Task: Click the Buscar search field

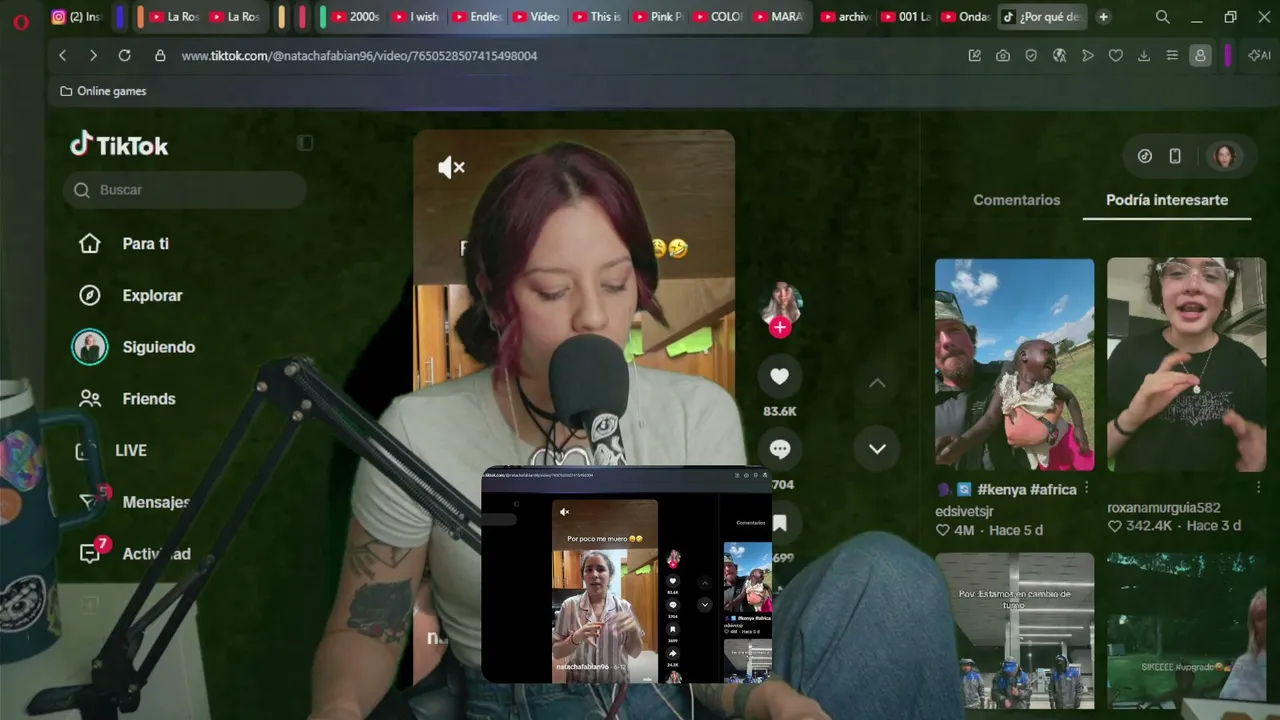Action: (x=184, y=190)
